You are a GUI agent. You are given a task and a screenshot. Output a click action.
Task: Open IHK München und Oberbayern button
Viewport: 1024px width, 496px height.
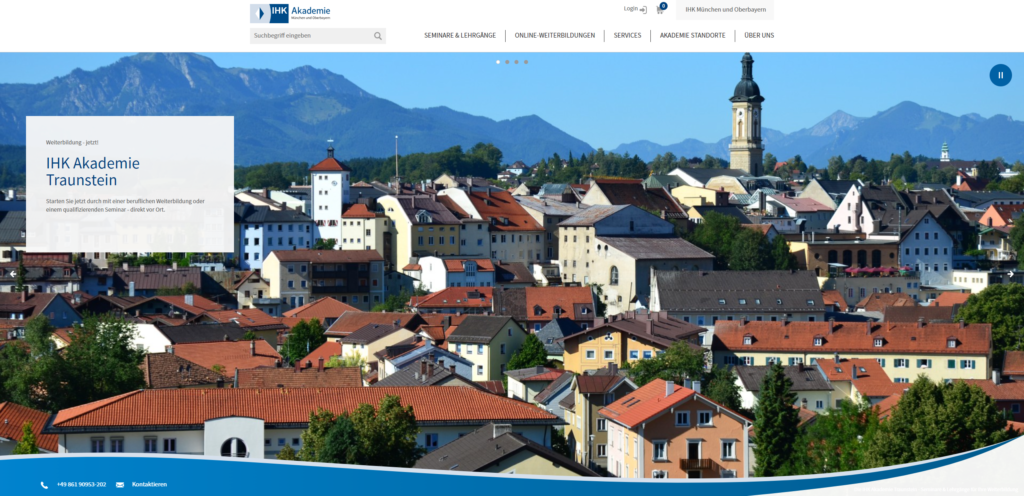click(x=724, y=10)
